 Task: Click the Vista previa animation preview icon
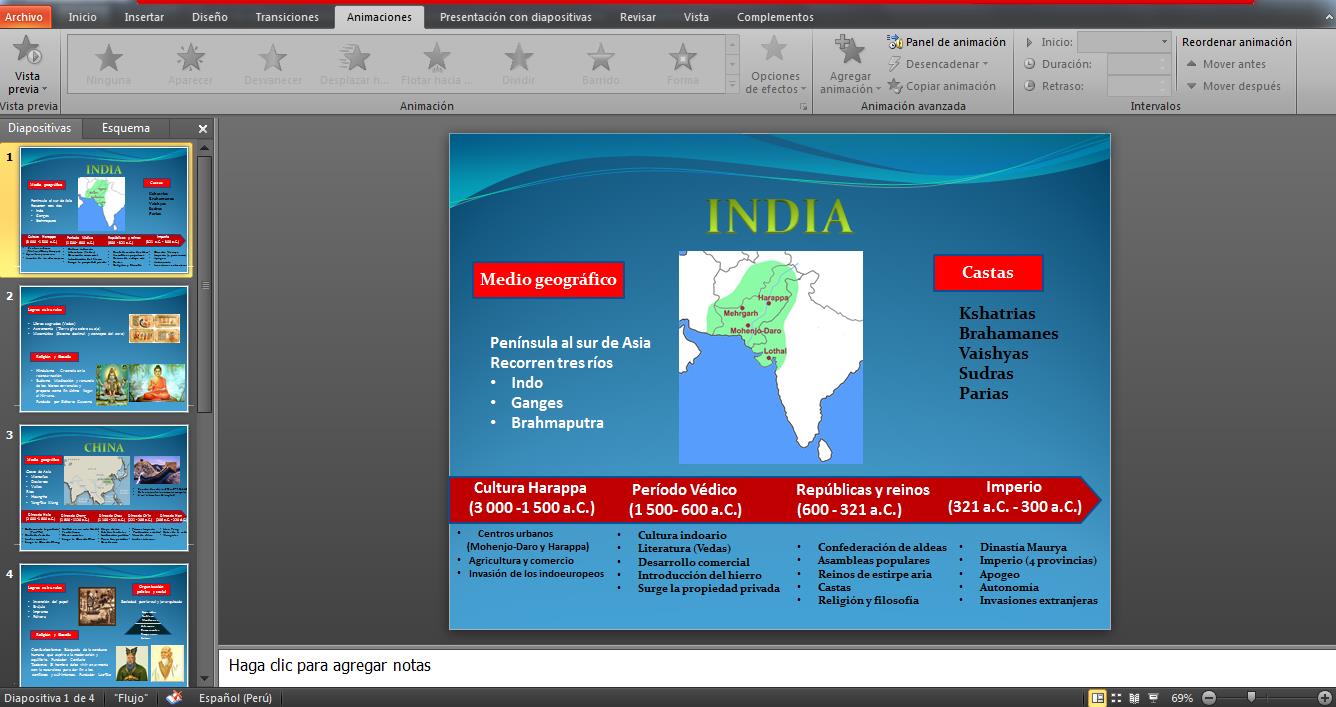tap(27, 52)
